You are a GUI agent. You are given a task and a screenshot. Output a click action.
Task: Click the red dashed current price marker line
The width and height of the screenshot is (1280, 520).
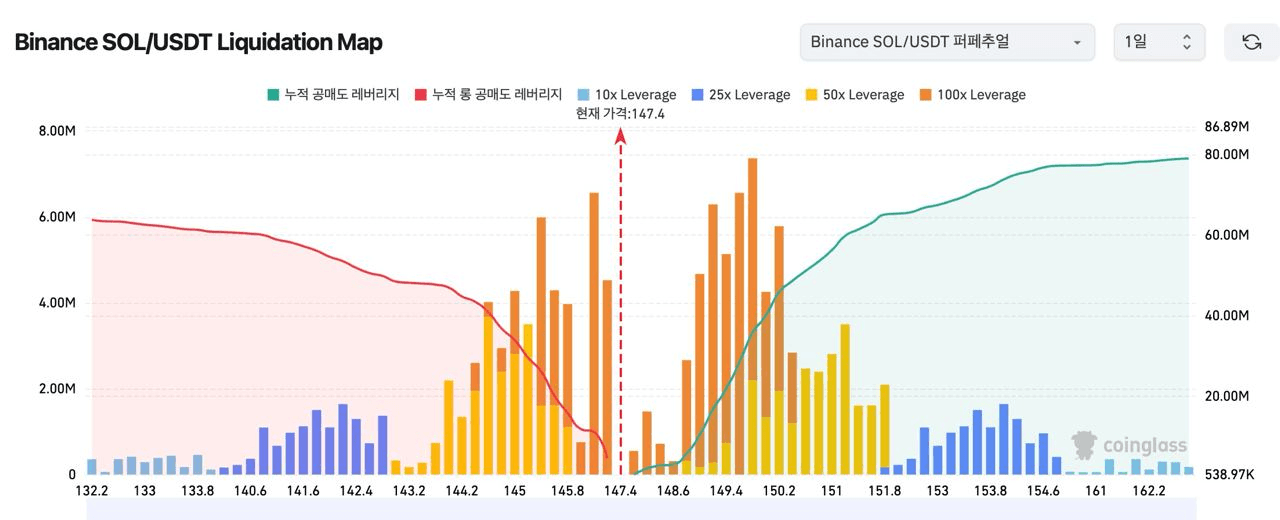(x=621, y=300)
